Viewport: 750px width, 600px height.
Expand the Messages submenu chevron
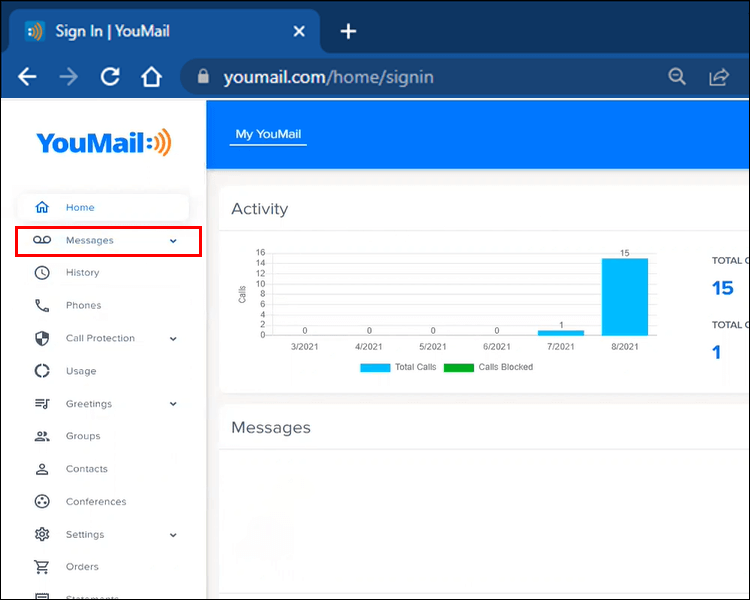click(x=173, y=241)
